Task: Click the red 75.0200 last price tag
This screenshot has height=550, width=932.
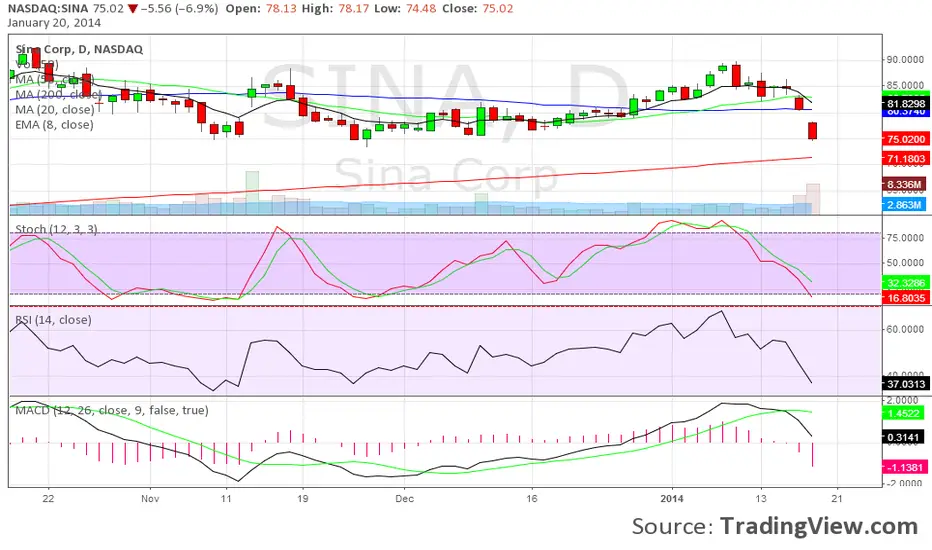Action: [905, 139]
